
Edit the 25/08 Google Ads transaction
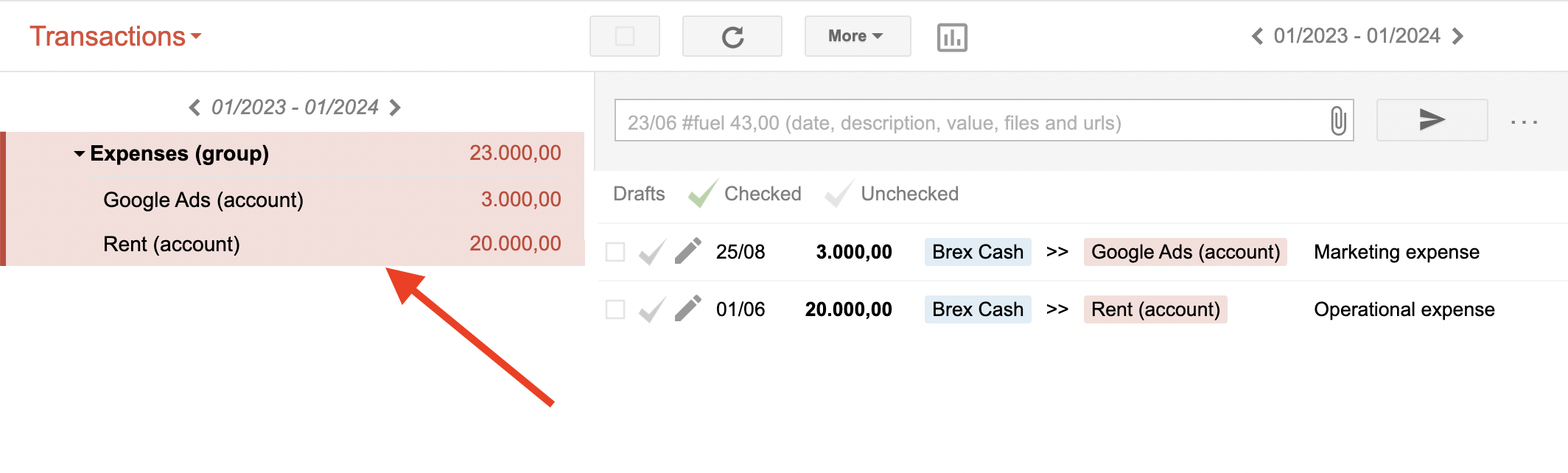pos(687,250)
